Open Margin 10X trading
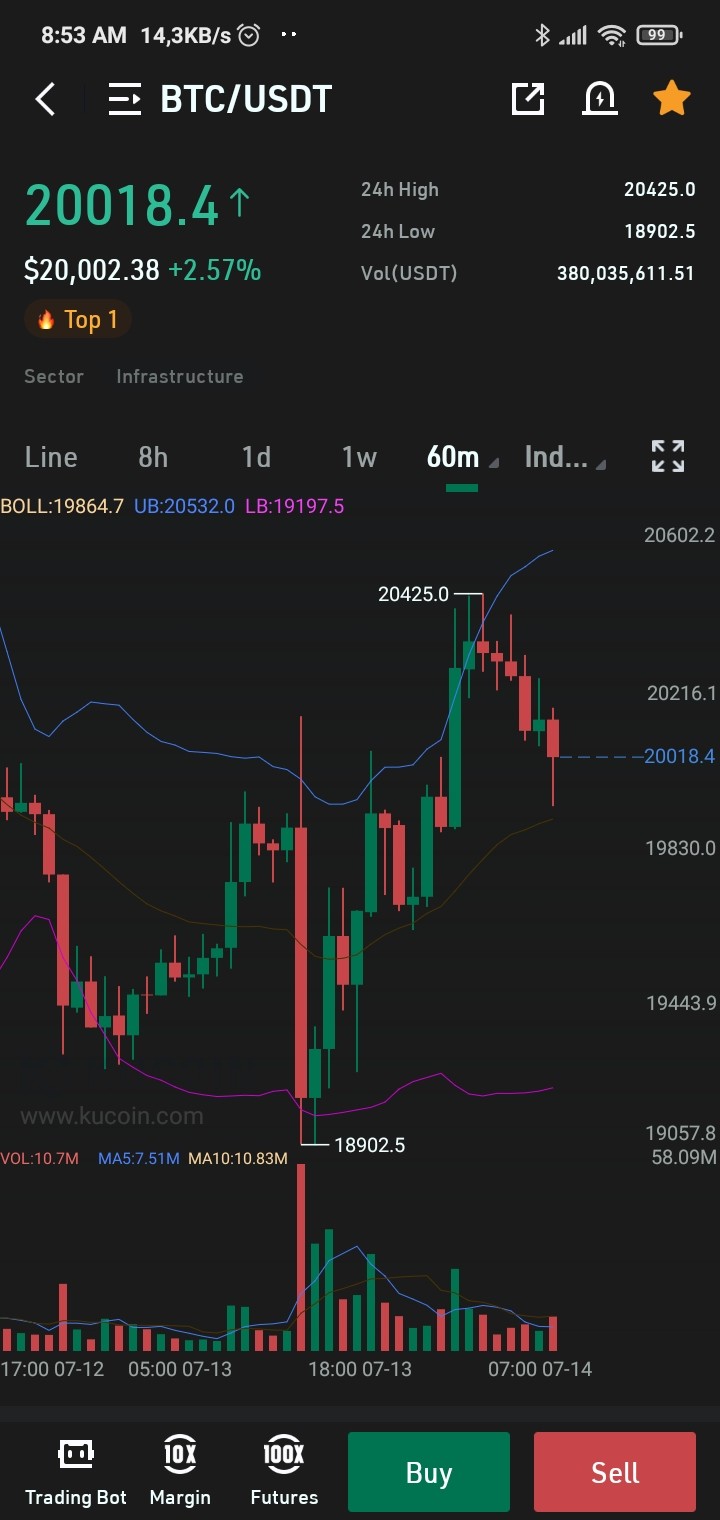 (x=180, y=1471)
